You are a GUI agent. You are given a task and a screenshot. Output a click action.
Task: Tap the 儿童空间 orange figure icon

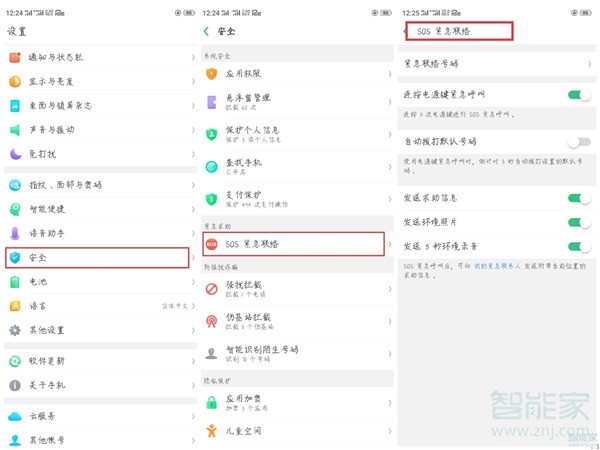(212, 432)
